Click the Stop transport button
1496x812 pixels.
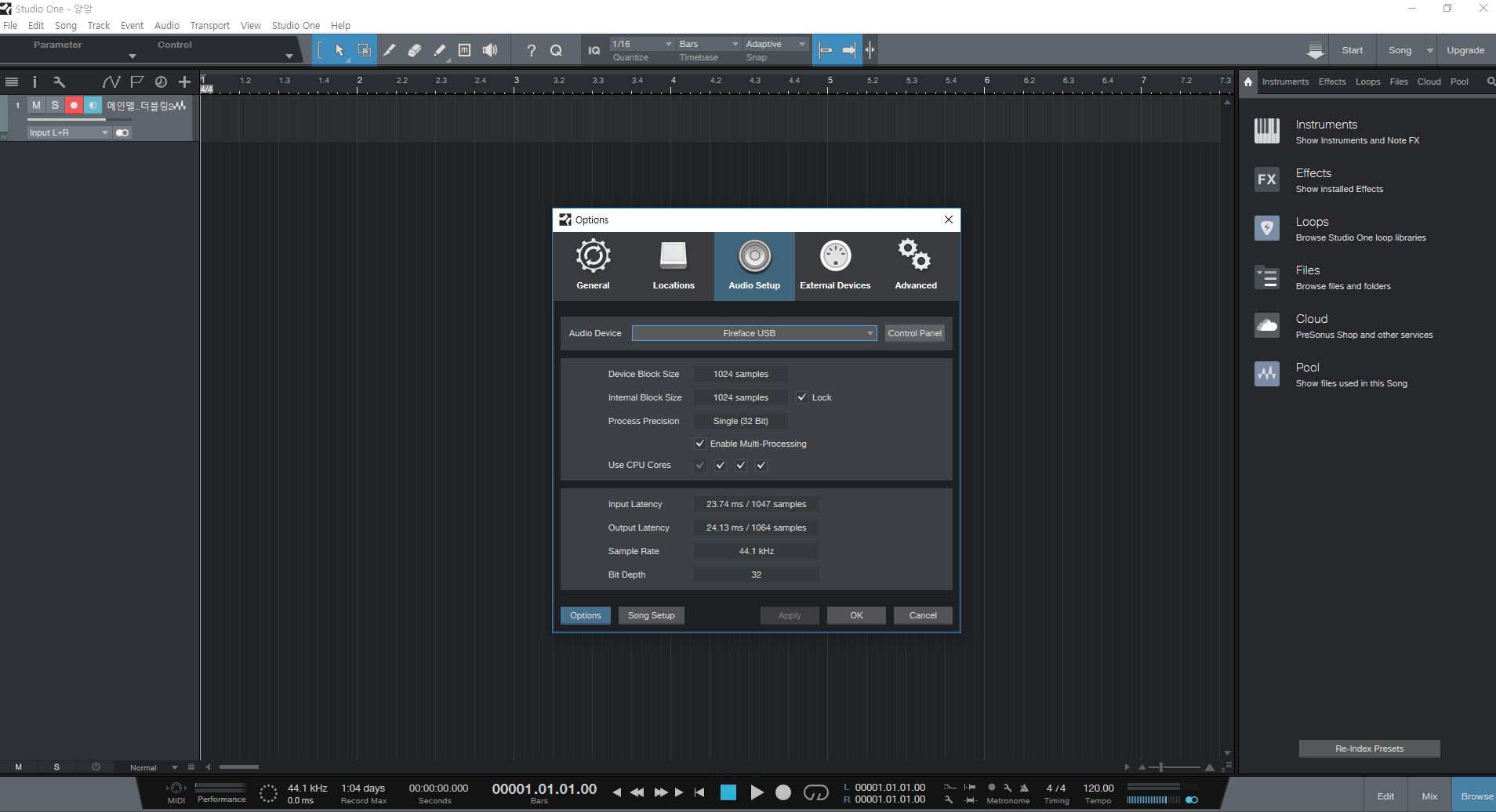728,792
